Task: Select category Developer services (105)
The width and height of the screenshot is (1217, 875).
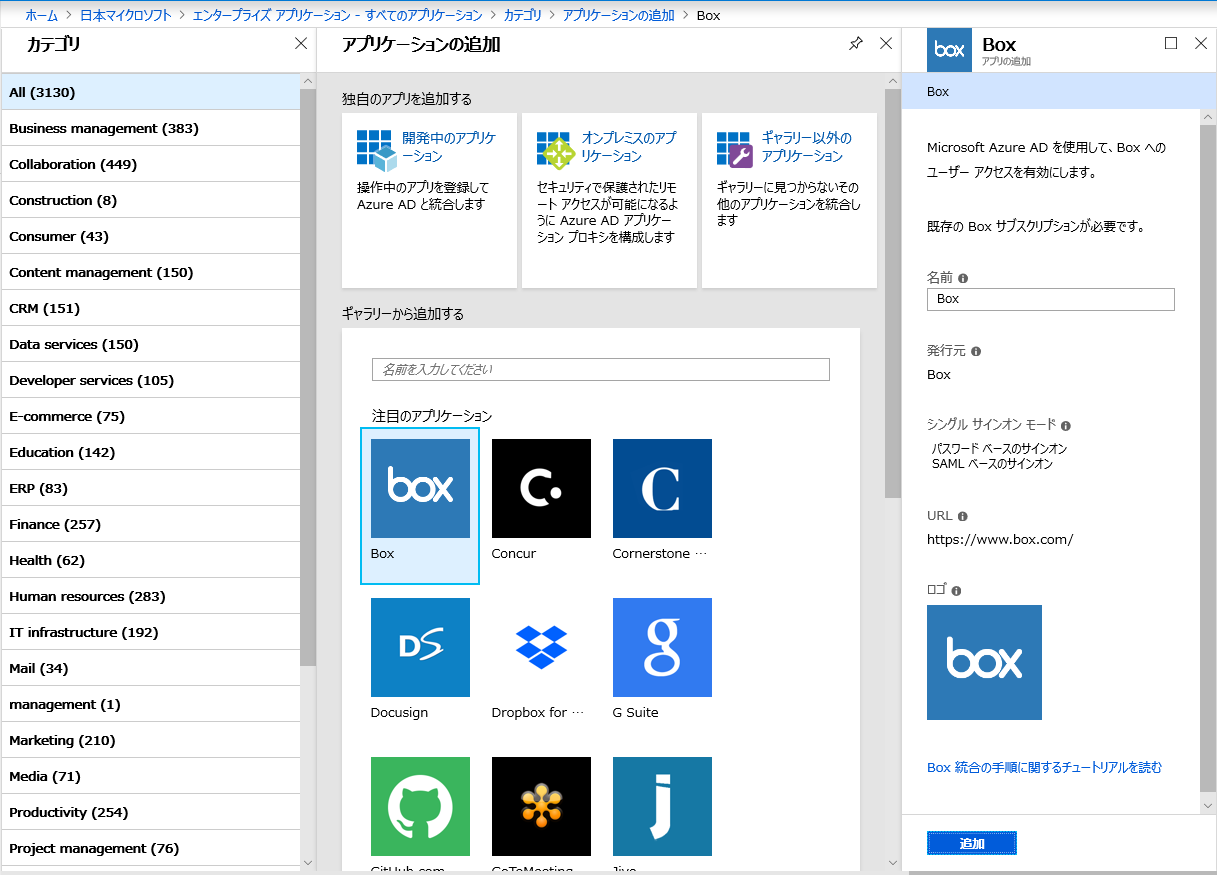Action: click(151, 380)
